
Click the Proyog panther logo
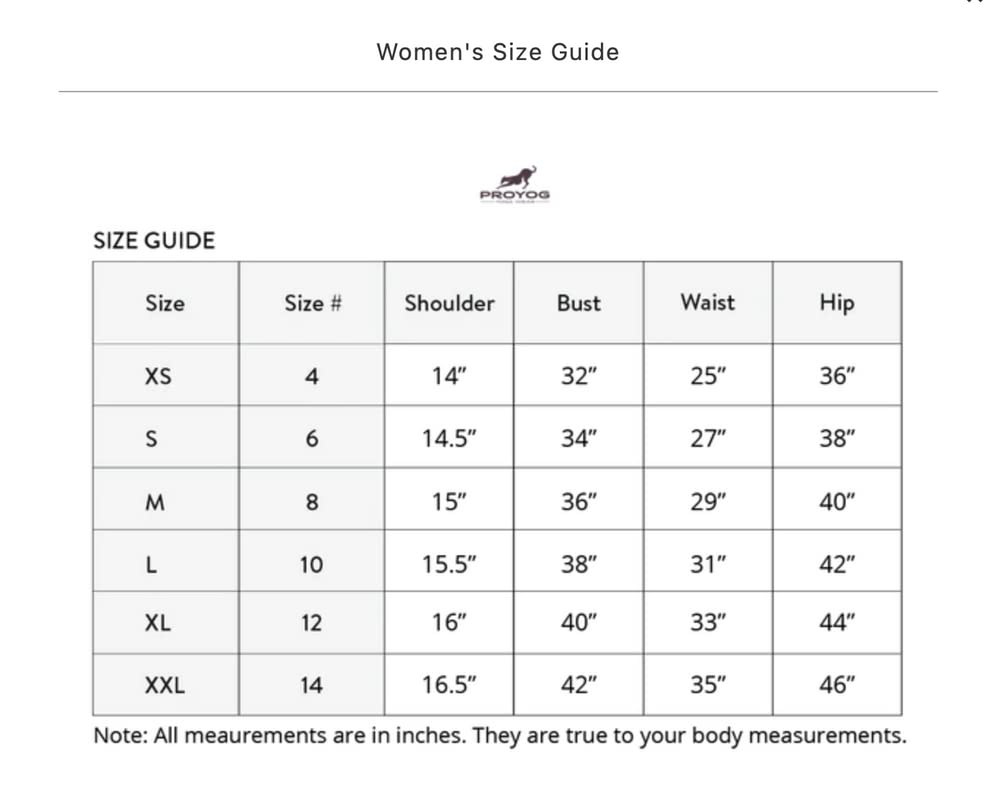pos(514,183)
